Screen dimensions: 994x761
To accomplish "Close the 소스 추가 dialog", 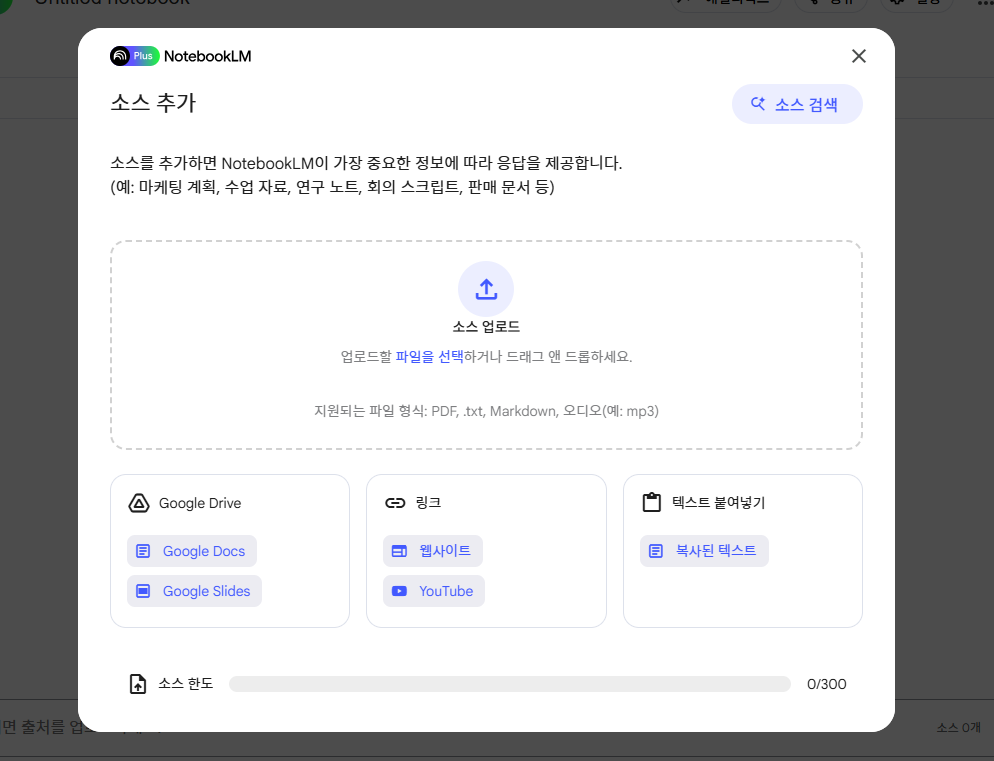I will [858, 56].
